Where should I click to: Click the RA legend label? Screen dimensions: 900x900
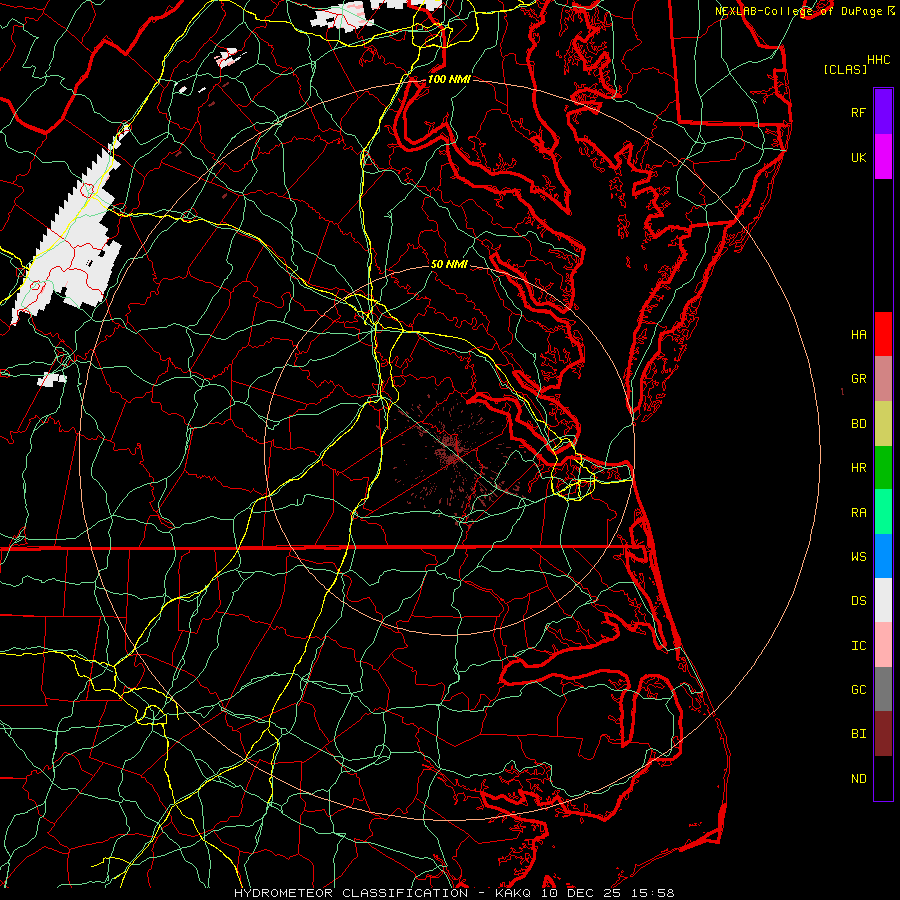pyautogui.click(x=859, y=513)
